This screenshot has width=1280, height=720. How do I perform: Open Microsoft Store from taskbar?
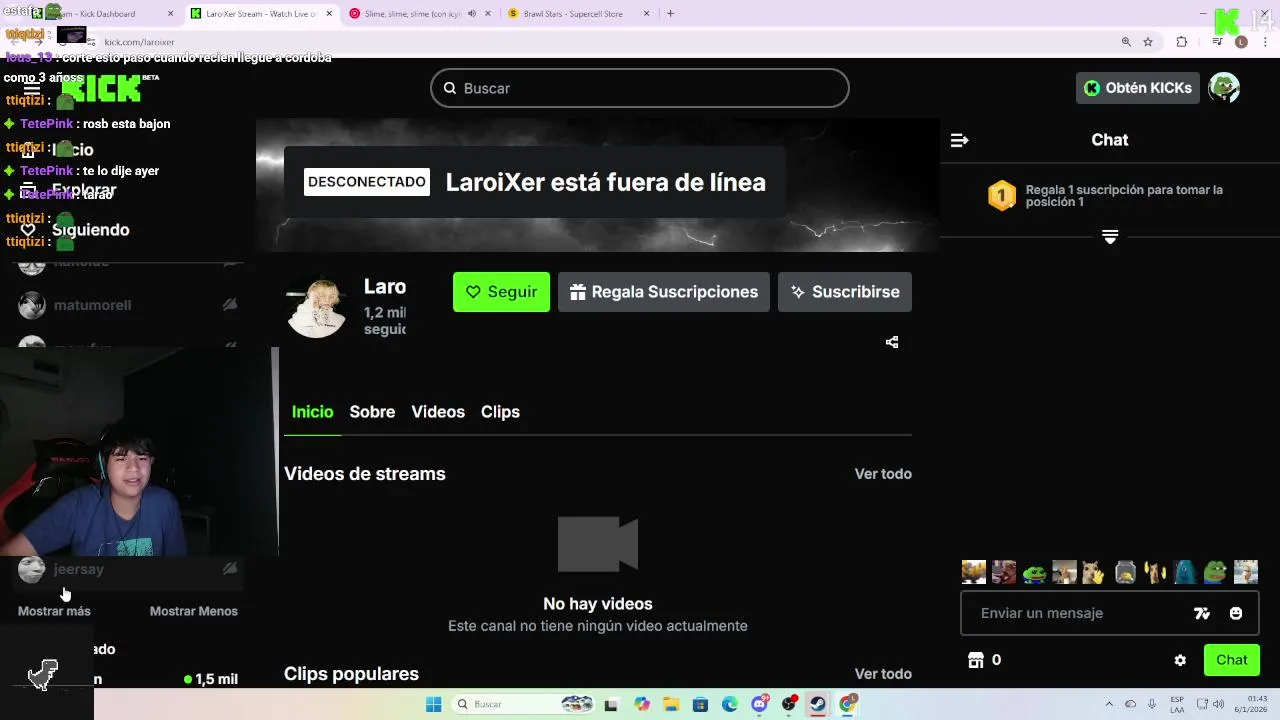pyautogui.click(x=700, y=704)
